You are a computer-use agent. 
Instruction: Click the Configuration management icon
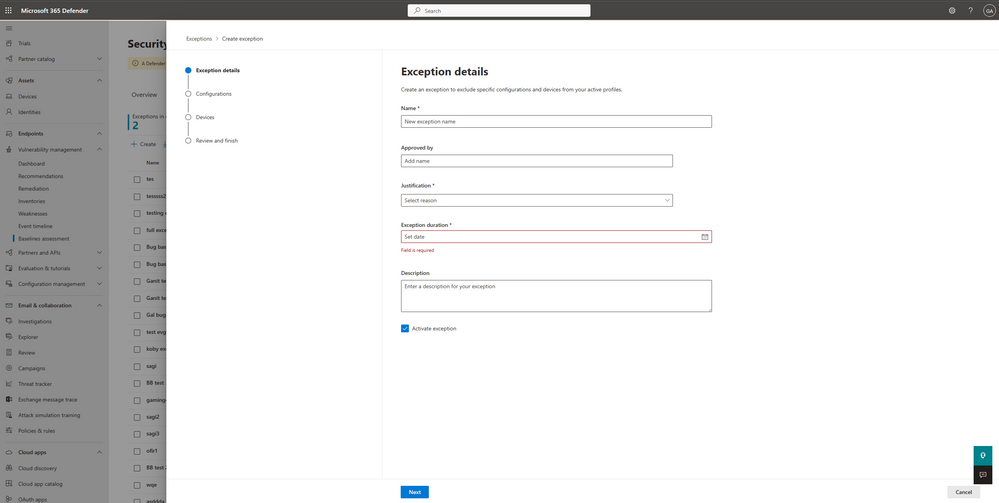click(9, 284)
